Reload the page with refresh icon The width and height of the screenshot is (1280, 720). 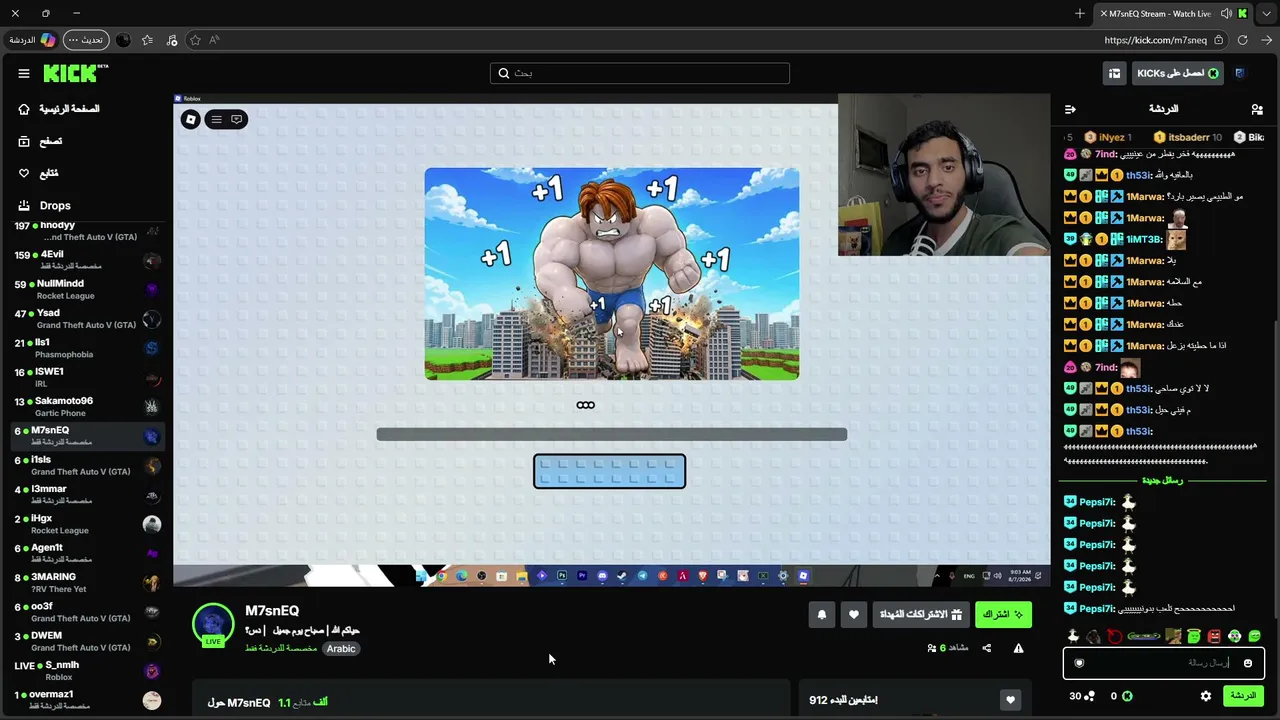click(1243, 40)
